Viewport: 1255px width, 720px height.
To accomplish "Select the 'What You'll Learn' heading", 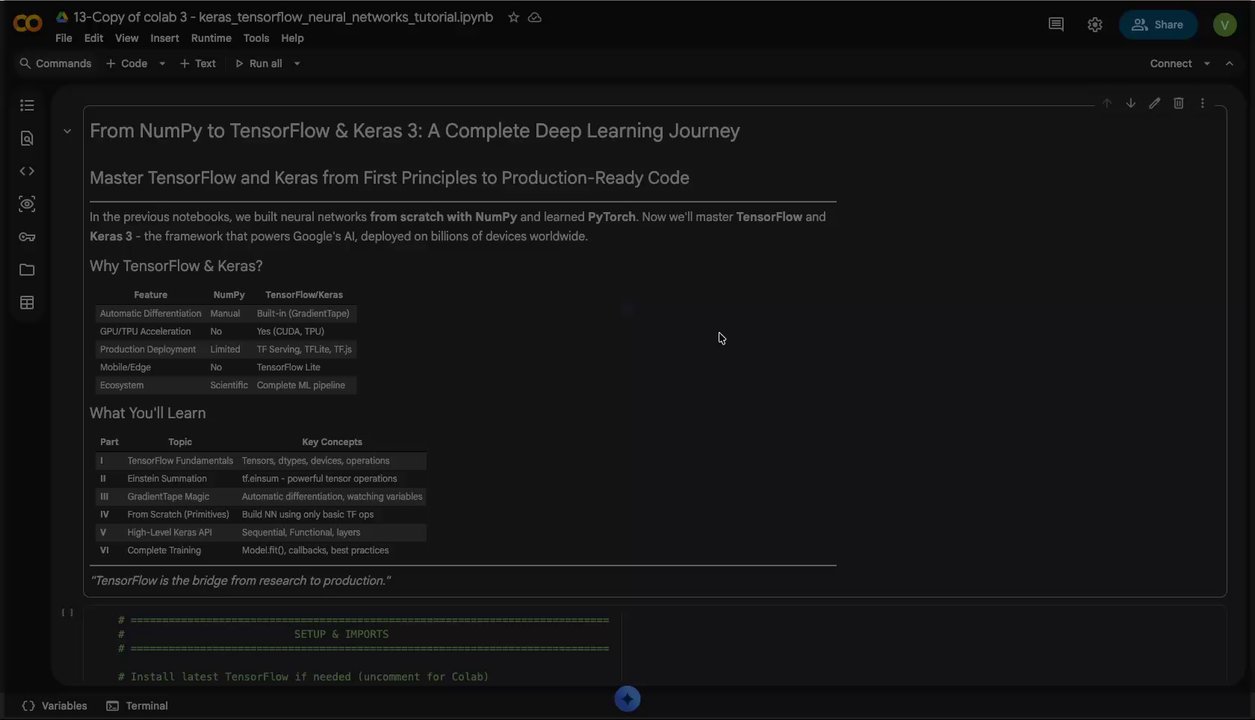I will [148, 413].
